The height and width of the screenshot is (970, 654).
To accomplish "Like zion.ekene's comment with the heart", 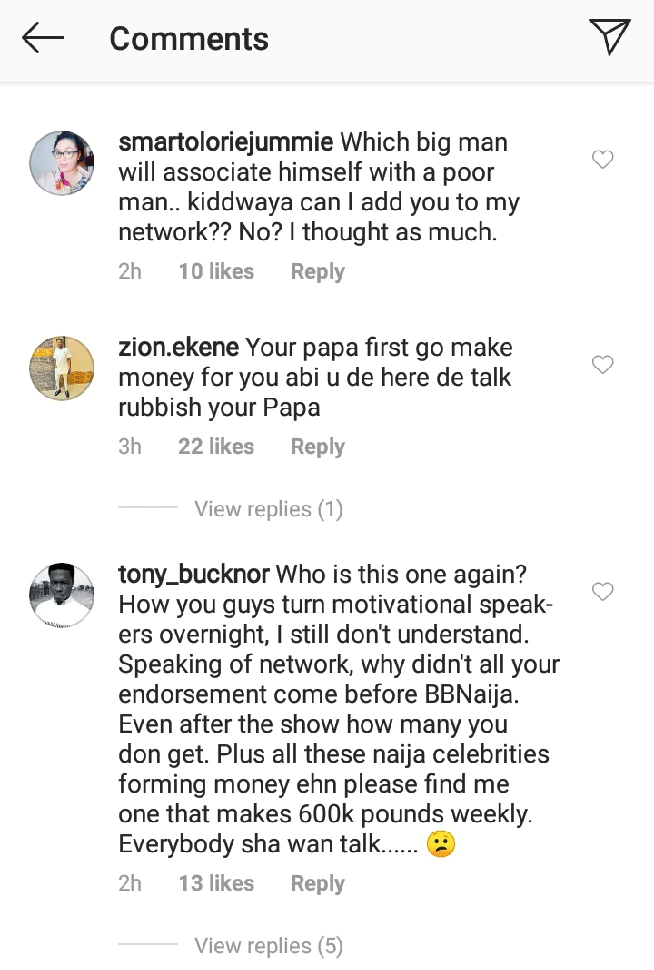I will click(602, 365).
